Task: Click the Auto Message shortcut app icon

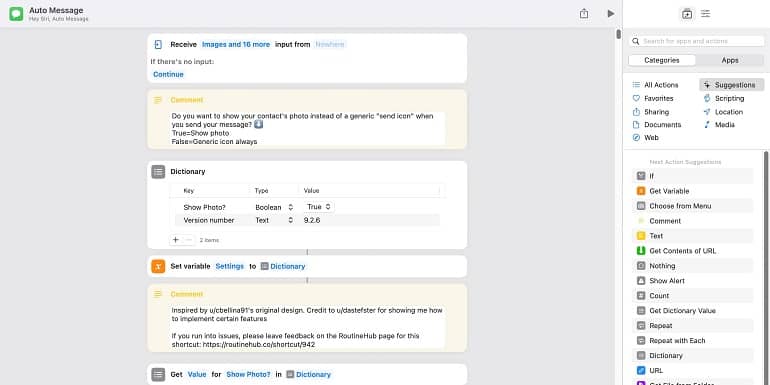Action: pos(16,14)
